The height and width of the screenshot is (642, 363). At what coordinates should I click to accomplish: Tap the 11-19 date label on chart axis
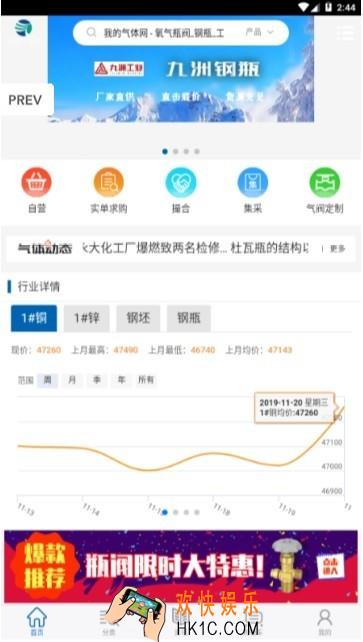[287, 509]
